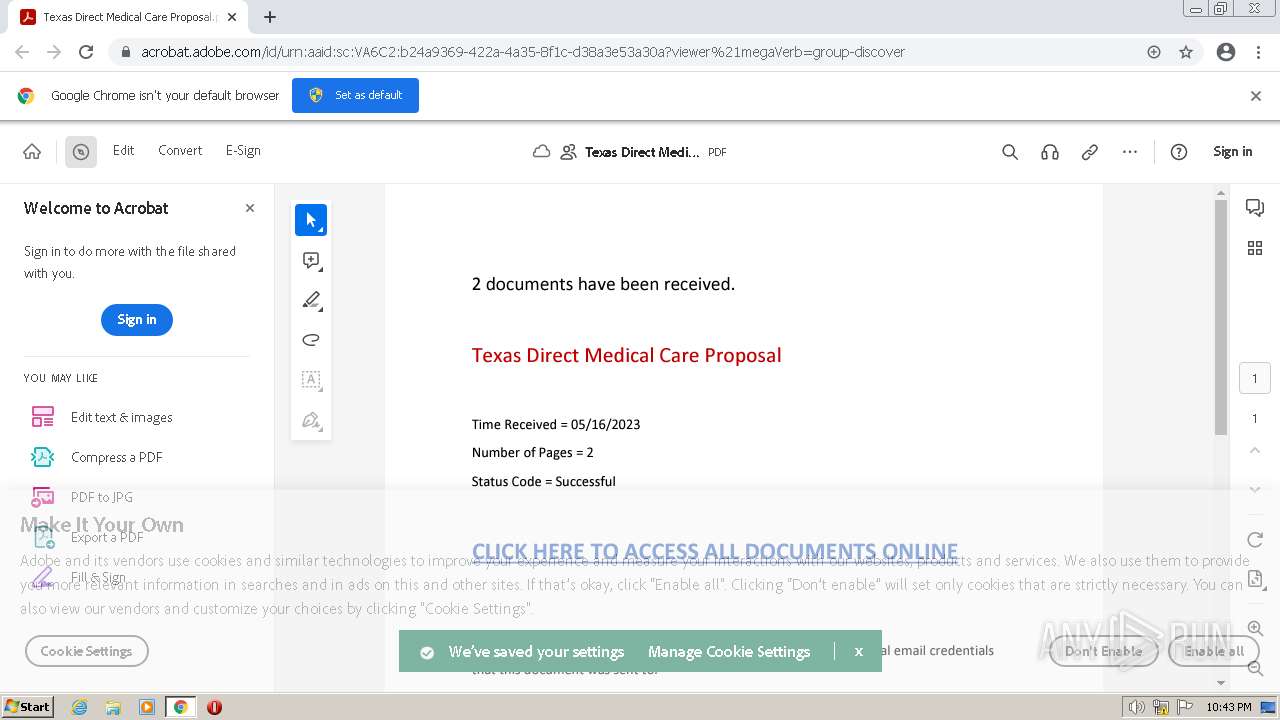The image size is (1280, 720).
Task: Open help question mark icon
Action: point(1179,152)
